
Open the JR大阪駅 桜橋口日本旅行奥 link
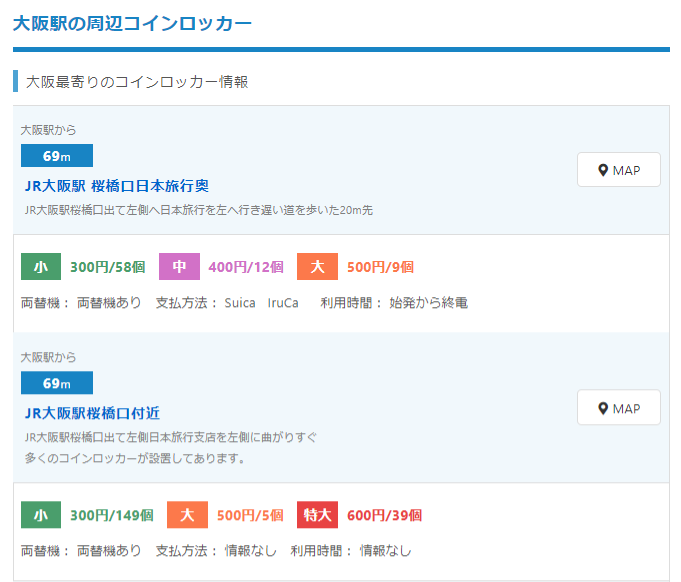tap(117, 186)
